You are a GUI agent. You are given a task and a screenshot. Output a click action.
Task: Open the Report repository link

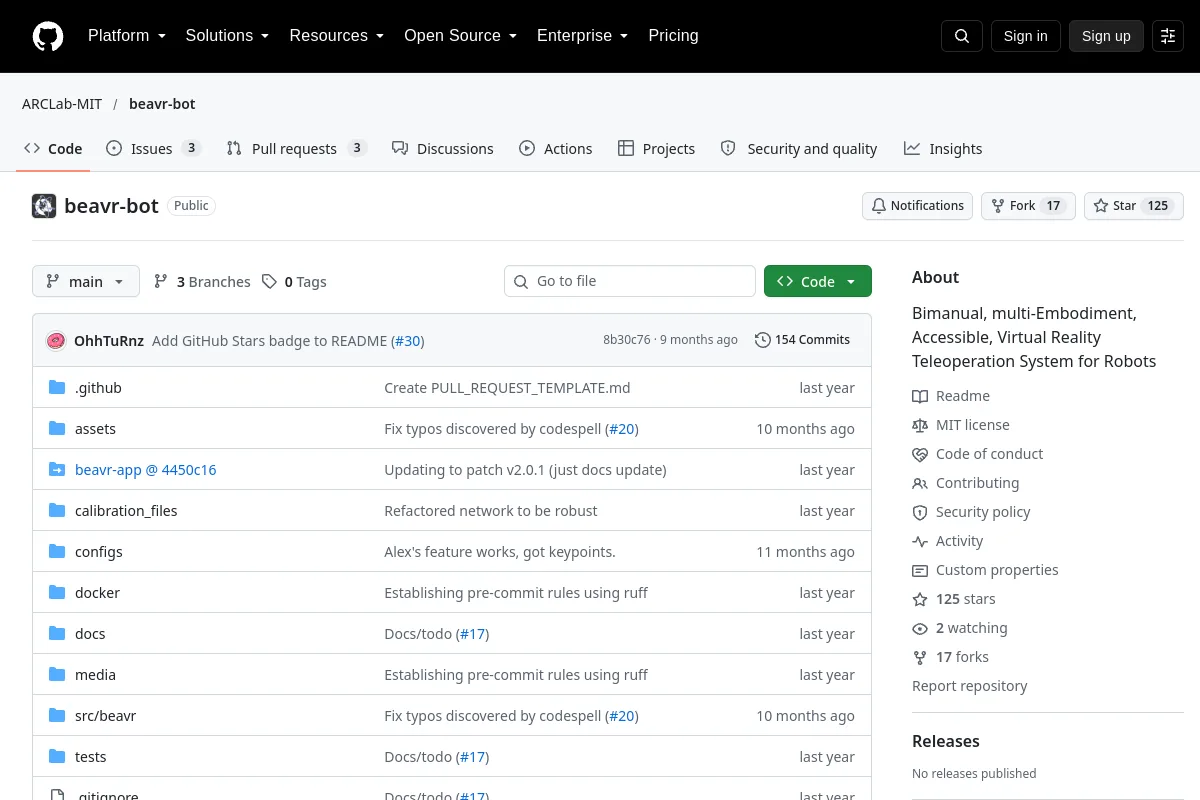[x=969, y=686]
